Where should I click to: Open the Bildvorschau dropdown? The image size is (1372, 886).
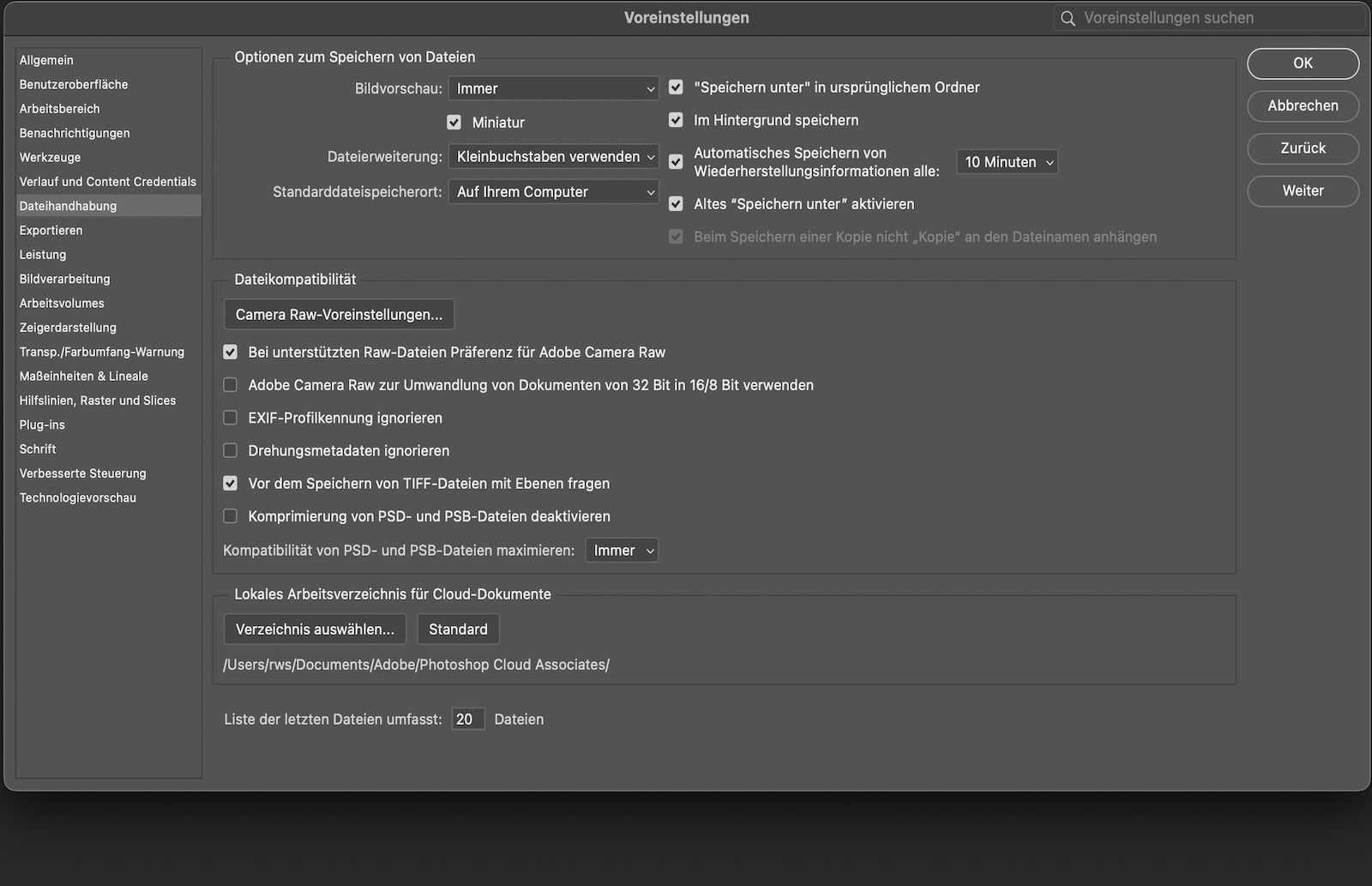pos(553,88)
